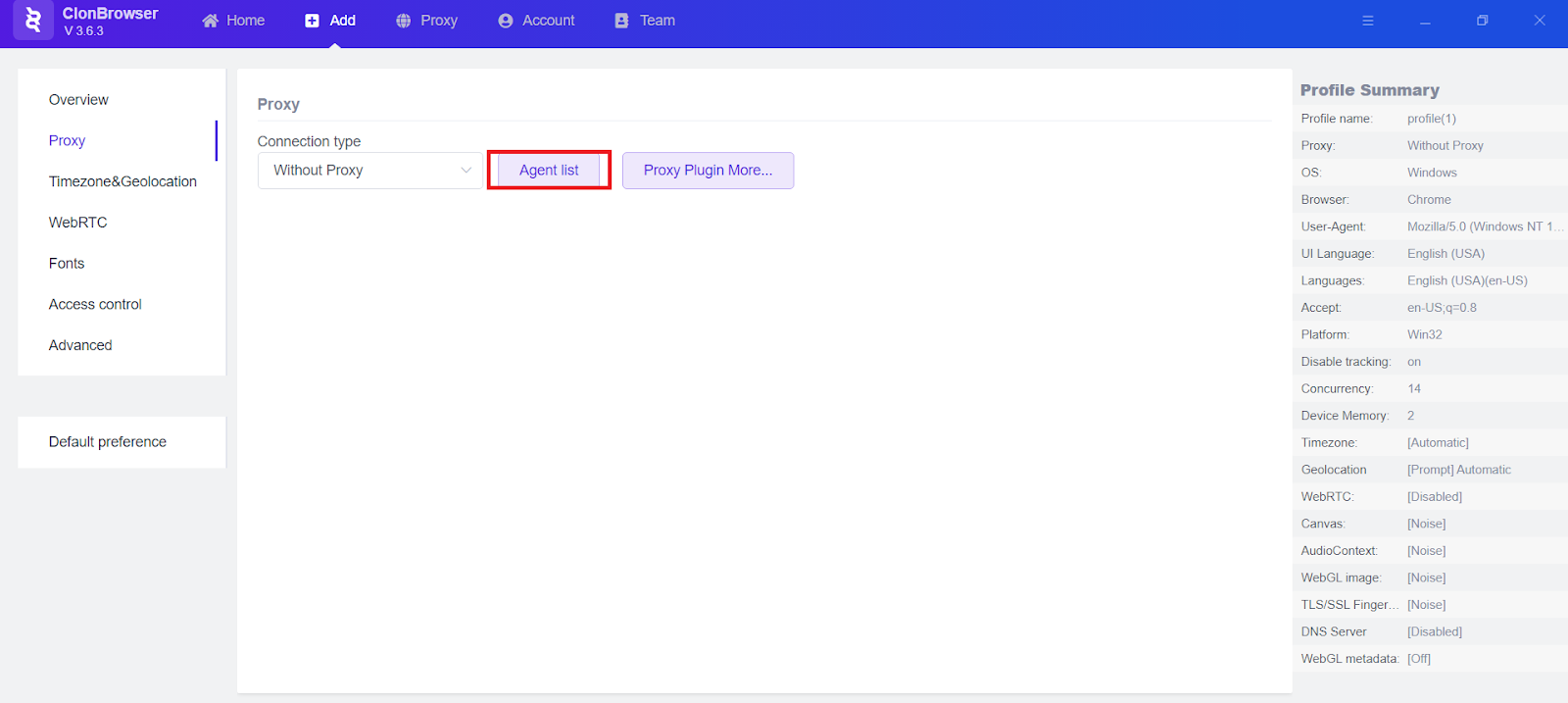Click the ClonBrowser logo icon
This screenshot has width=1568, height=703.
(33, 20)
